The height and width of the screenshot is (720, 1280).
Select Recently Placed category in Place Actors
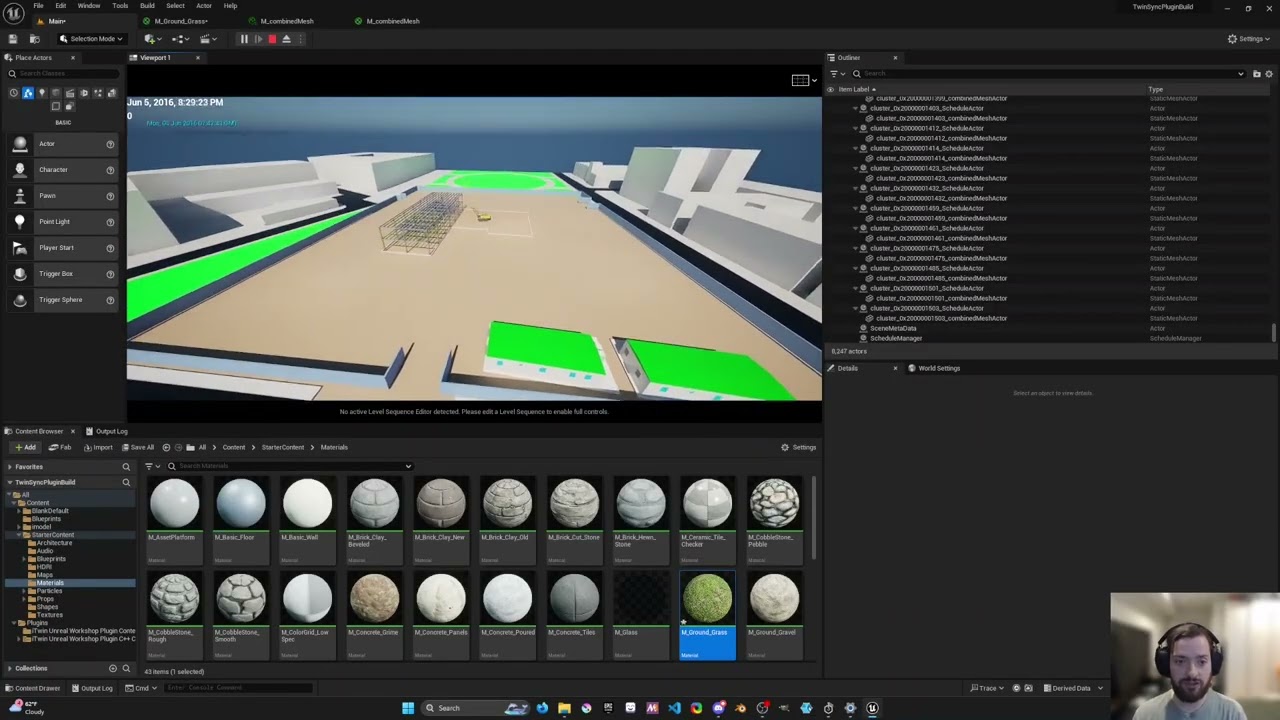(x=13, y=93)
